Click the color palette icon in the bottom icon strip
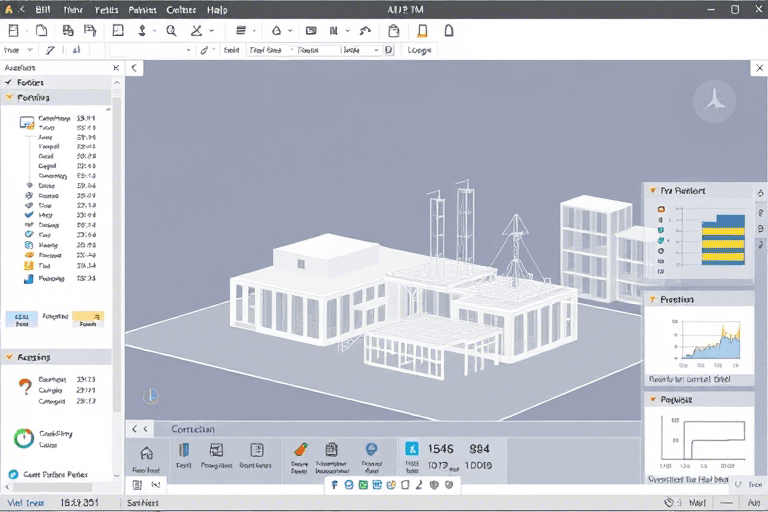 (391, 485)
